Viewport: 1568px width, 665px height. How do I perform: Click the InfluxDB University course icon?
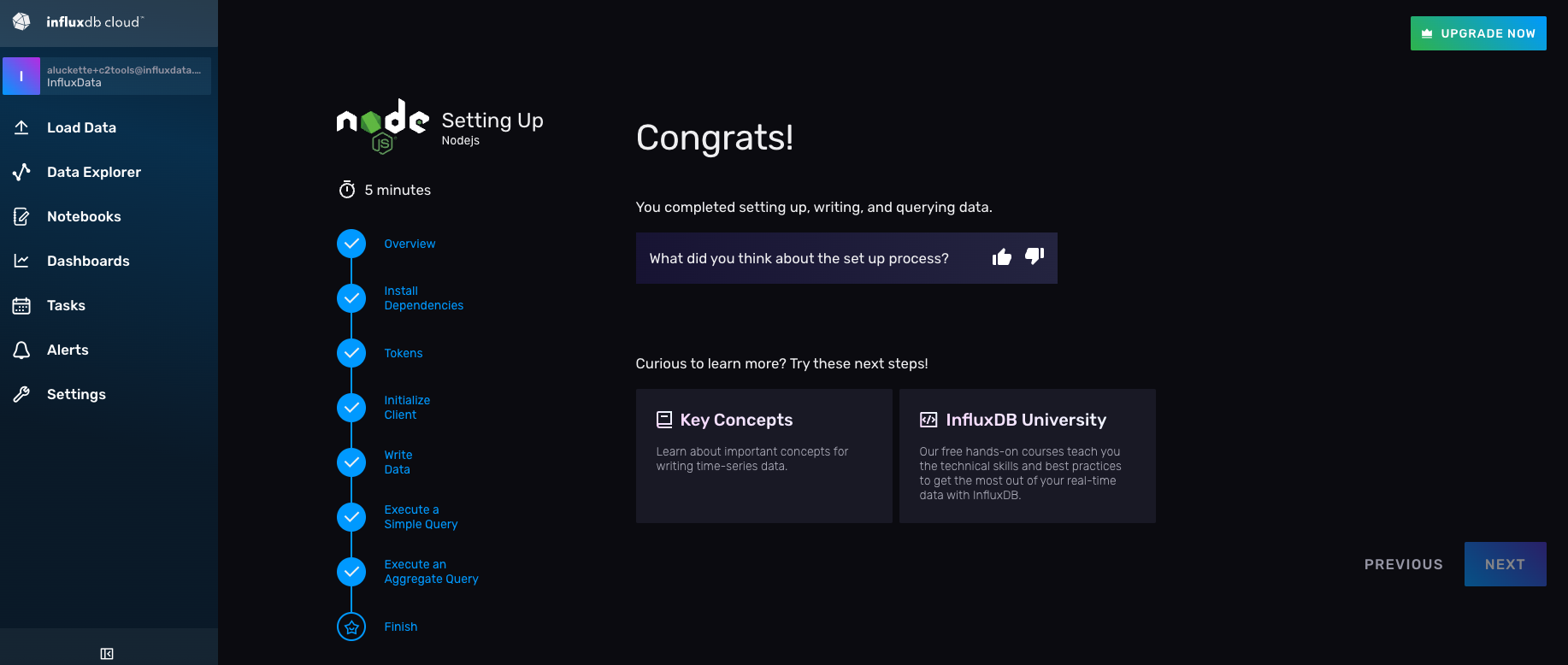927,419
